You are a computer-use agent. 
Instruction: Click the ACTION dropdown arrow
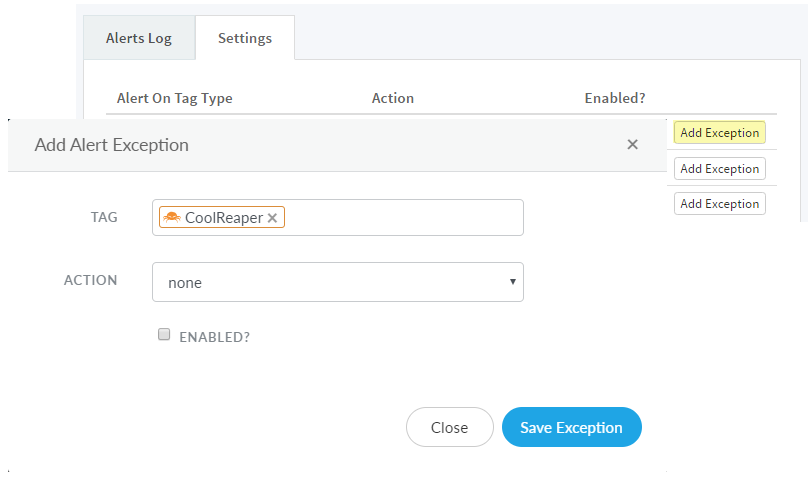[x=513, y=282]
